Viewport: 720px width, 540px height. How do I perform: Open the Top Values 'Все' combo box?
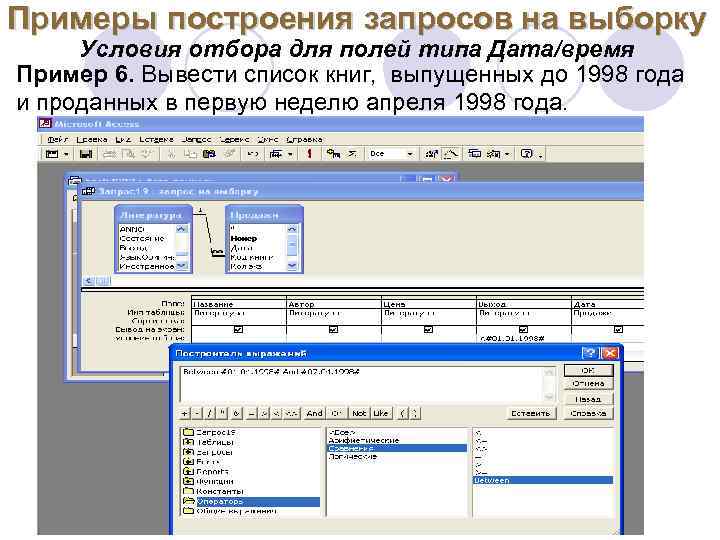[391, 154]
